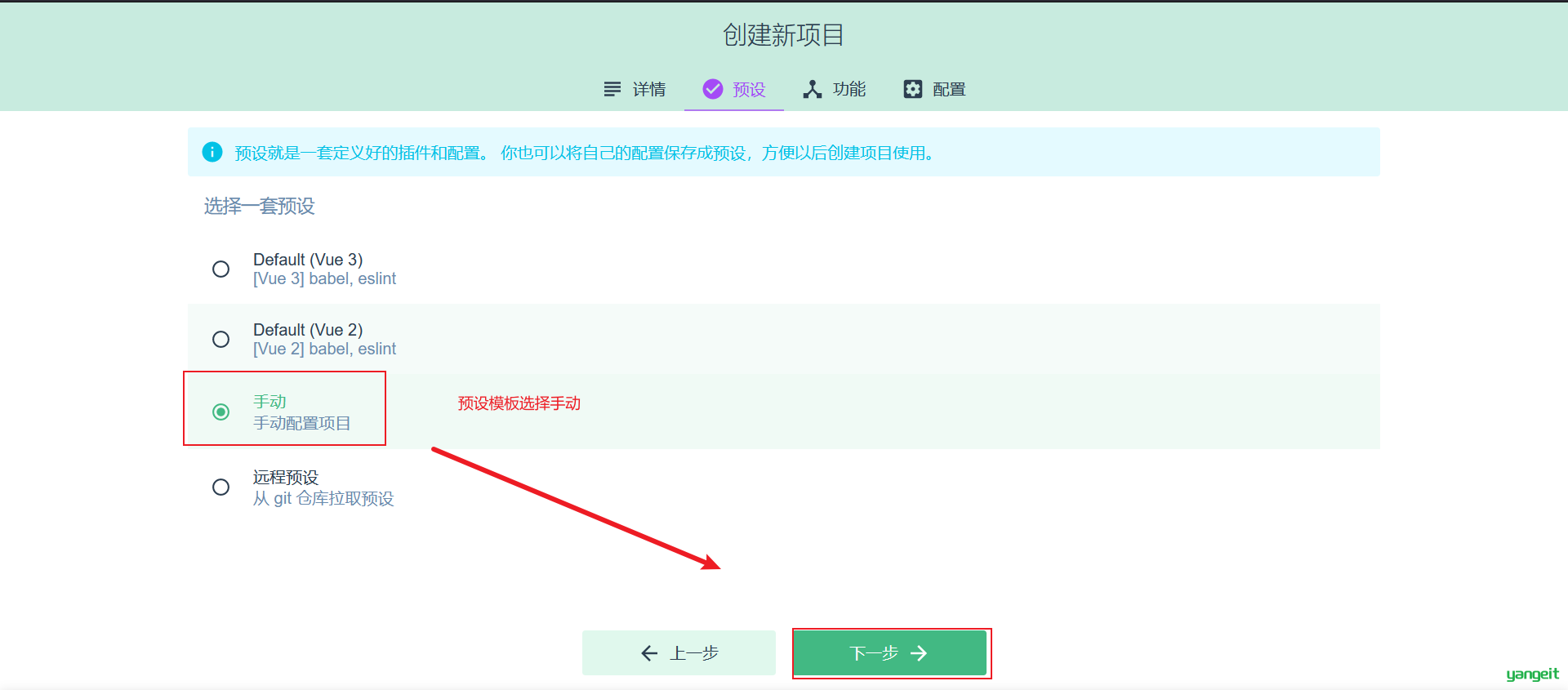Click the "选择一套预设" heading

click(259, 206)
